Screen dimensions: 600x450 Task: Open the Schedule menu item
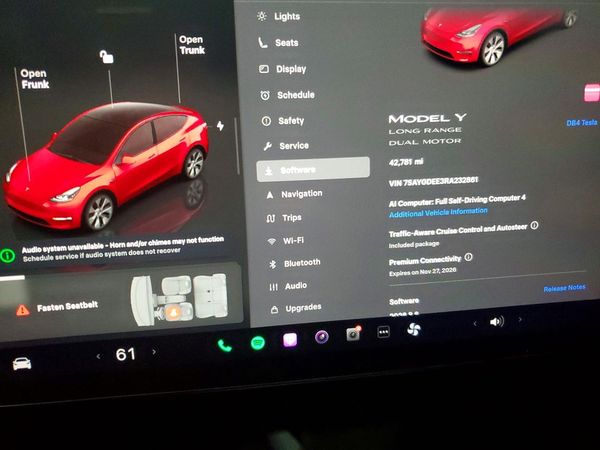coord(287,95)
